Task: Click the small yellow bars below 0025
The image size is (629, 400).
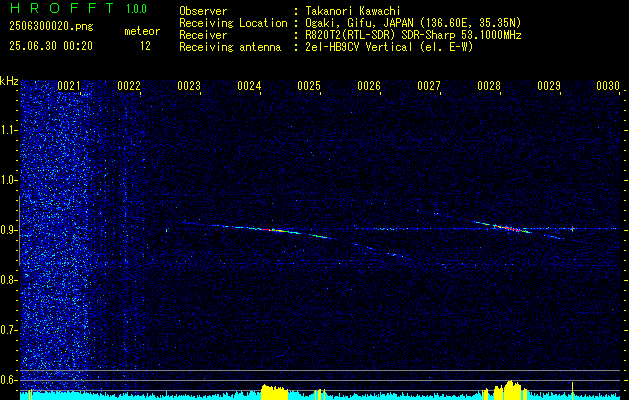Action: (x=320, y=394)
